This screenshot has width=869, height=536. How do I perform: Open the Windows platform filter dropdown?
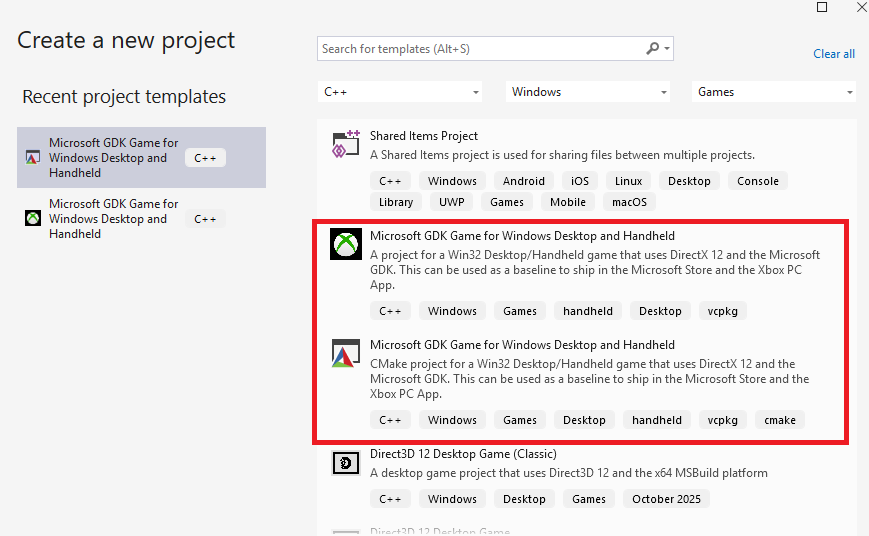(x=587, y=92)
